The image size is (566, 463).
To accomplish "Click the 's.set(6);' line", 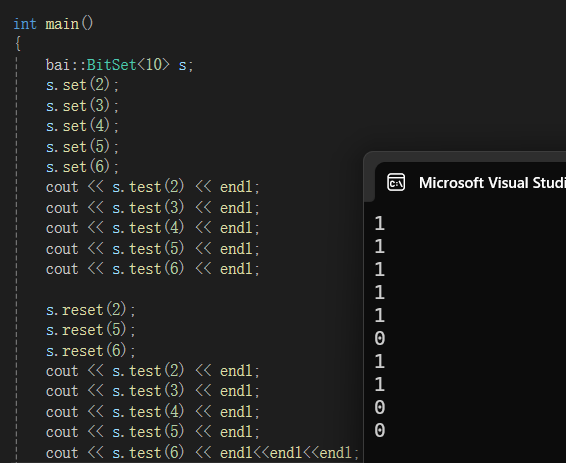I will coord(82,167).
